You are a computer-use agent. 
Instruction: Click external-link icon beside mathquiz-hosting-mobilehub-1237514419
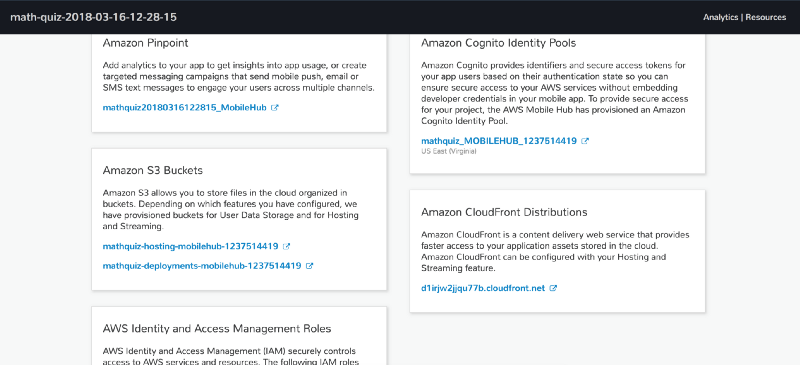(x=286, y=246)
